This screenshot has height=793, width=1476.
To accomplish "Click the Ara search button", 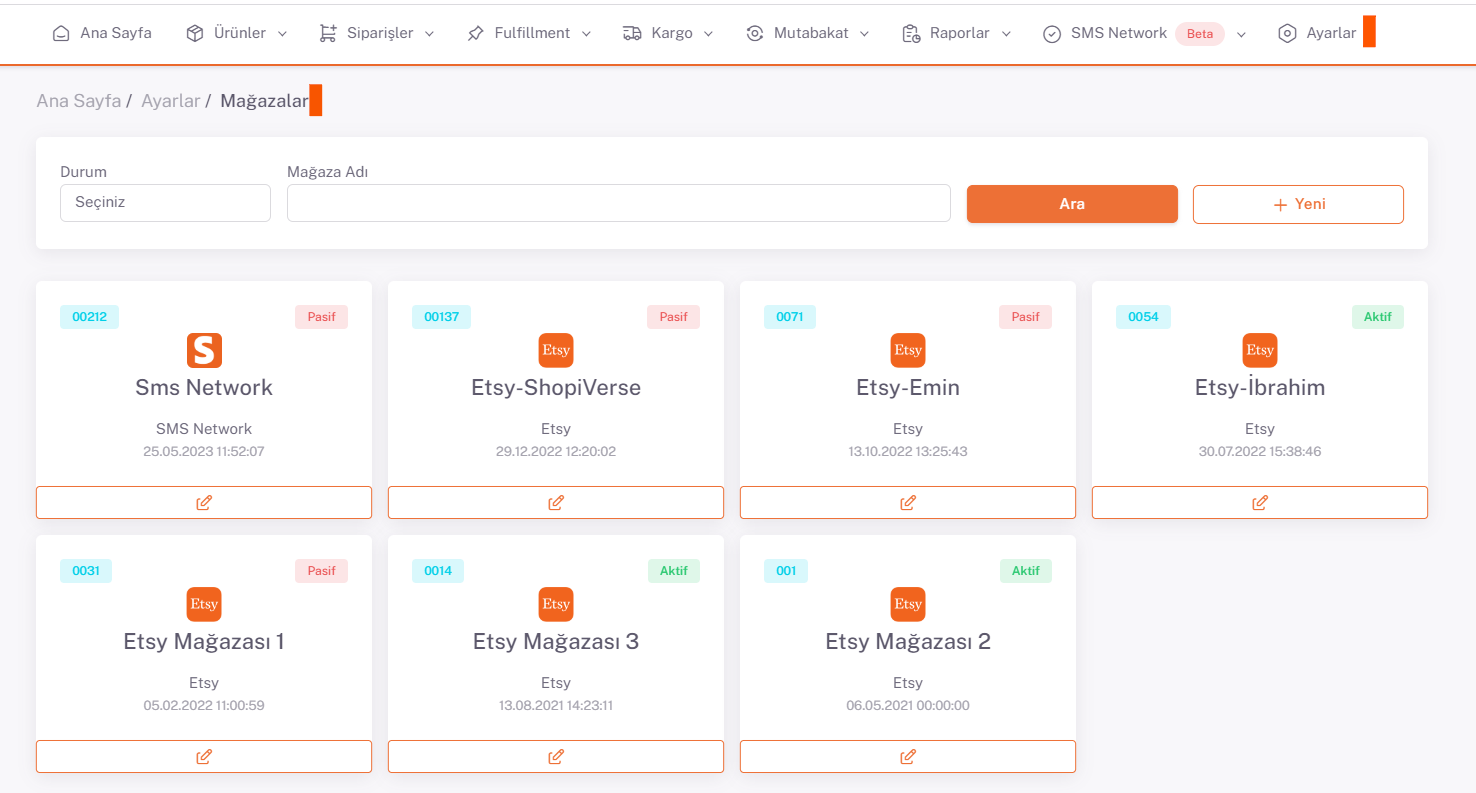I will (1072, 204).
